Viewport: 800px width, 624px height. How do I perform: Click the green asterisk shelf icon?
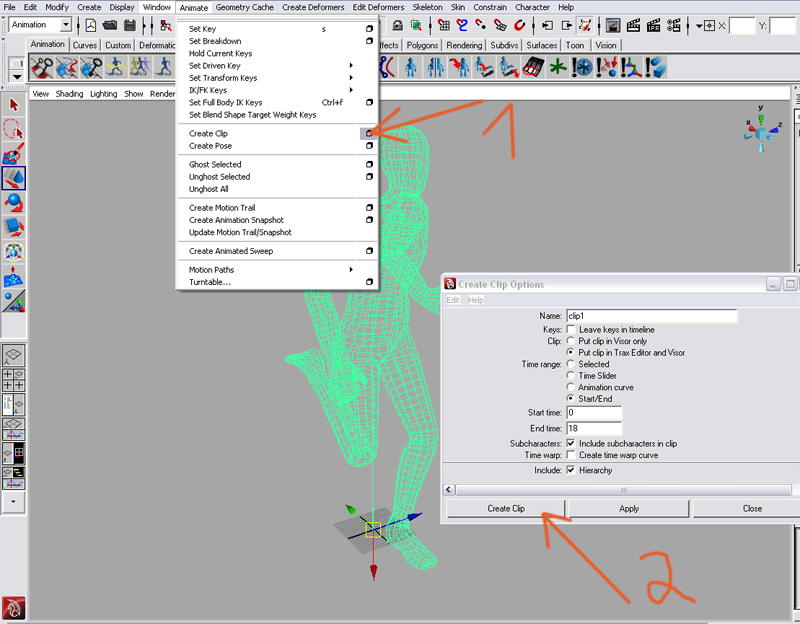(x=557, y=67)
